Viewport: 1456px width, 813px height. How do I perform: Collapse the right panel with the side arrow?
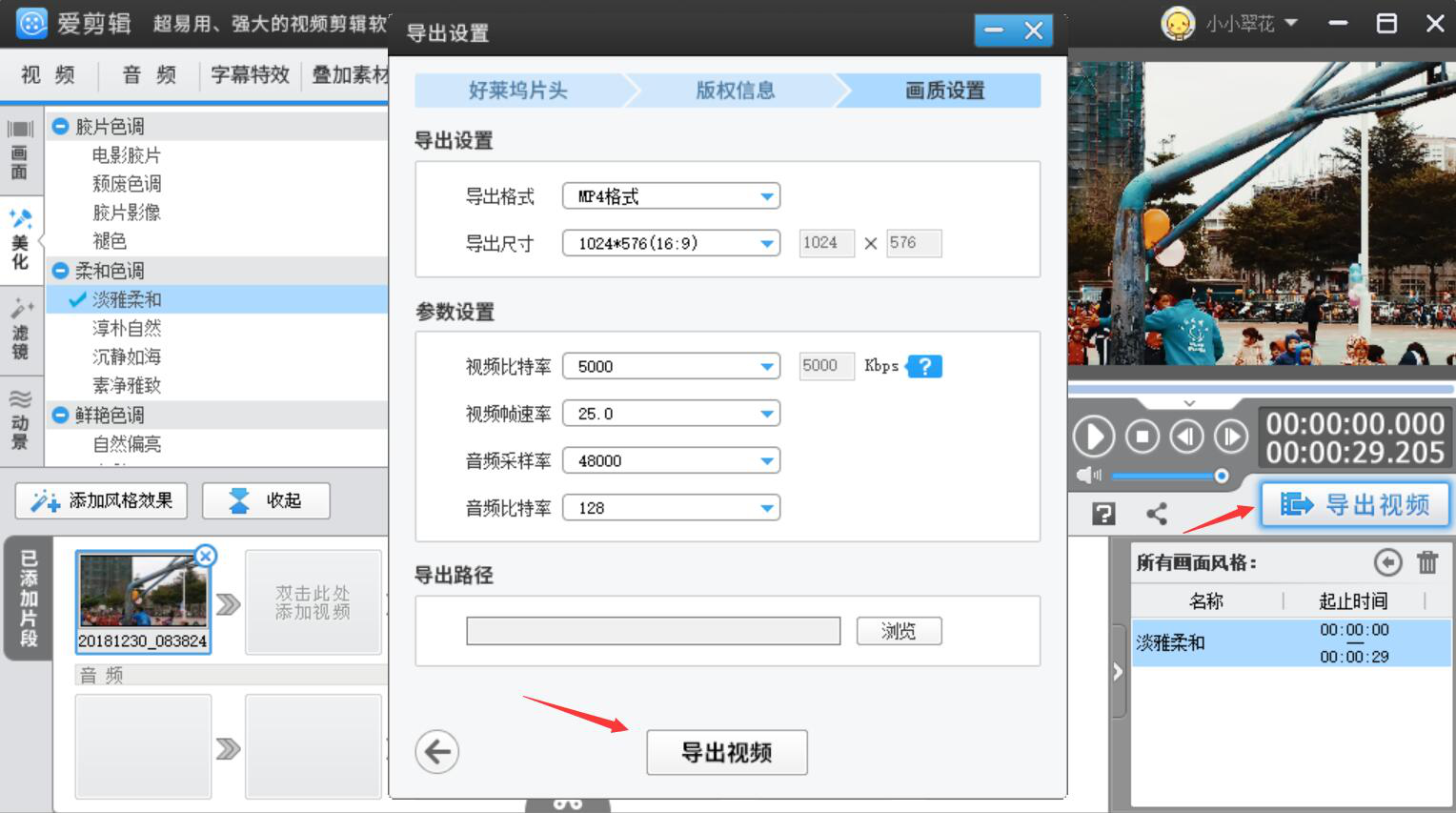click(x=1119, y=672)
